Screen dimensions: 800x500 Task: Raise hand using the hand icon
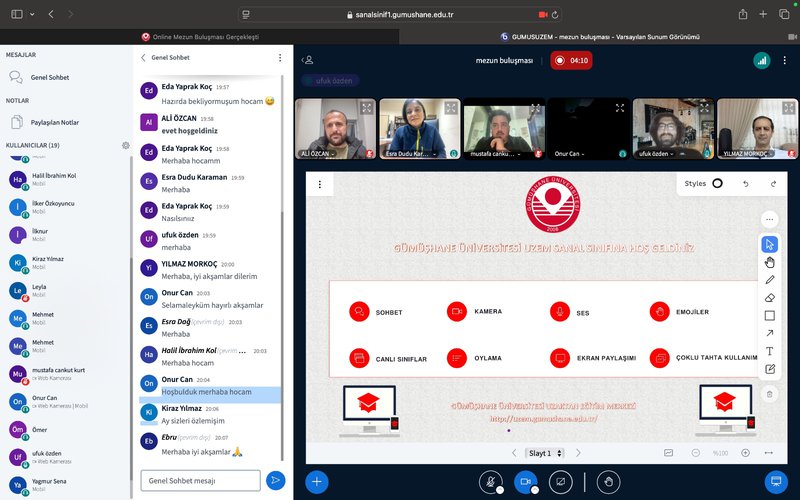click(x=608, y=482)
